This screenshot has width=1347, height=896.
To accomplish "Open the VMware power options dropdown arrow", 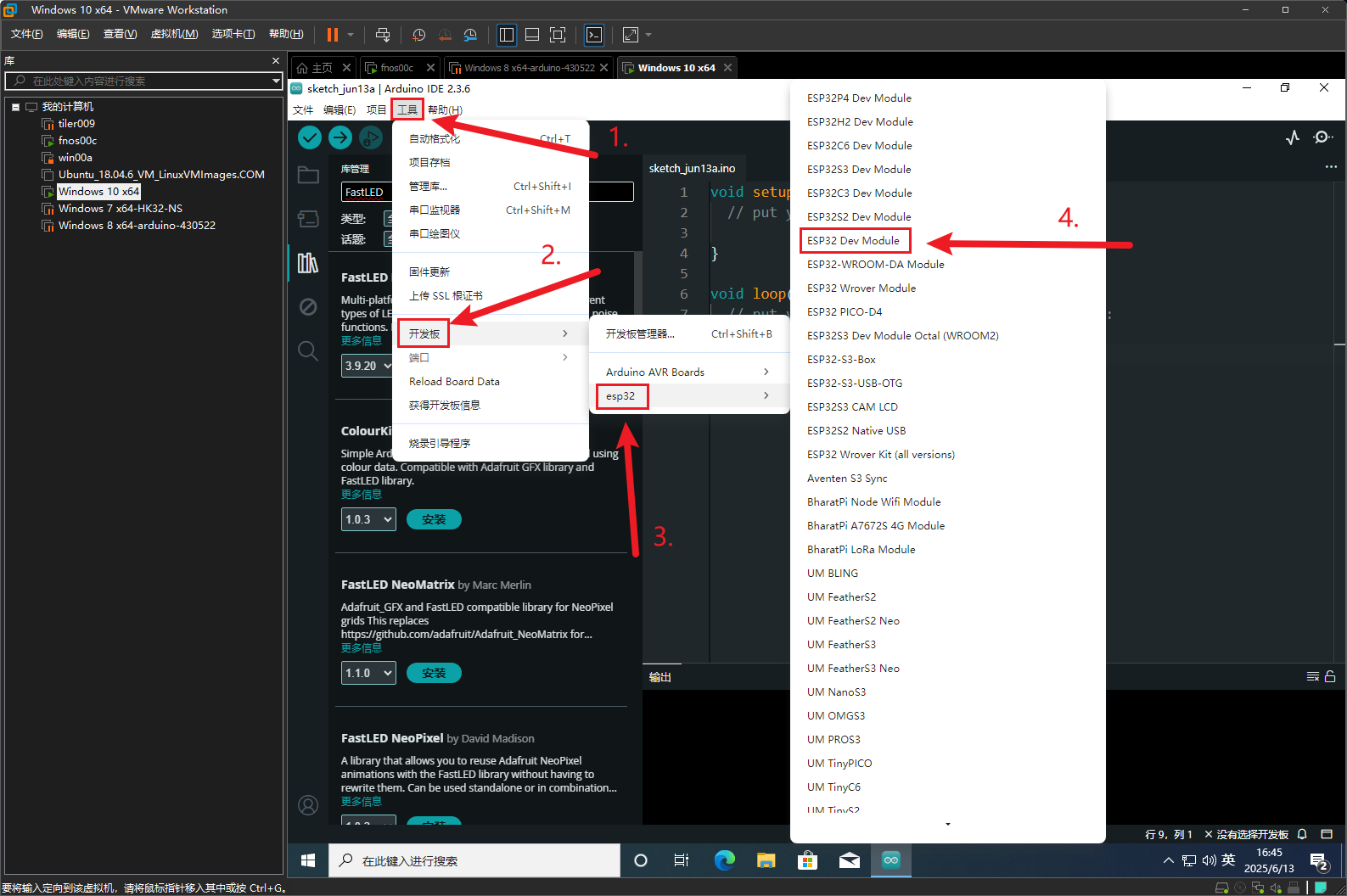I will (x=351, y=35).
